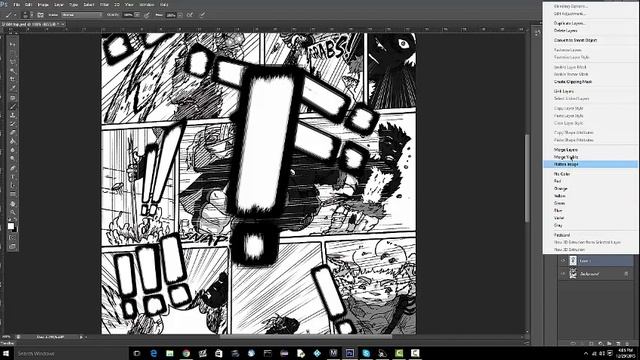Toggle visibility eye of Layer 1
This screenshot has width=640, height=360.
pyautogui.click(x=563, y=260)
